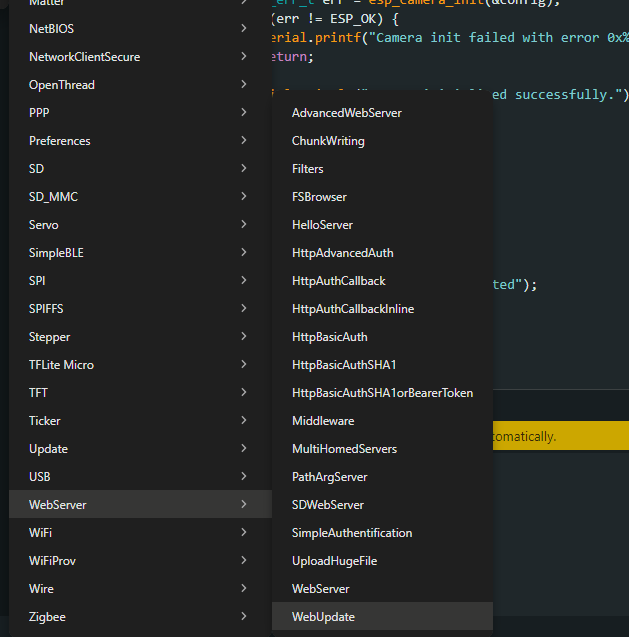
Task: Open the UploadHugeFile example
Action: (x=382, y=561)
